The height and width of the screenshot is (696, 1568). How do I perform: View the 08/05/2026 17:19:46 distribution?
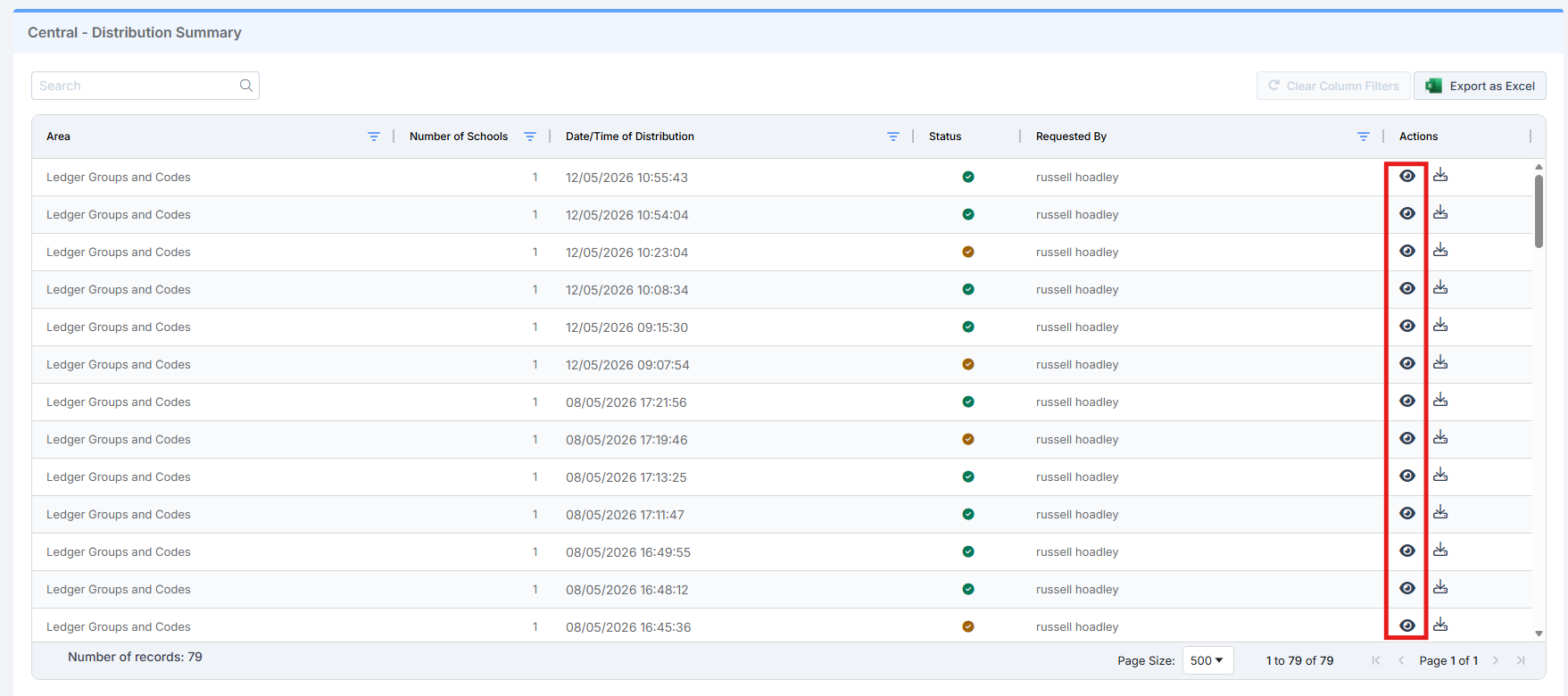point(1407,438)
